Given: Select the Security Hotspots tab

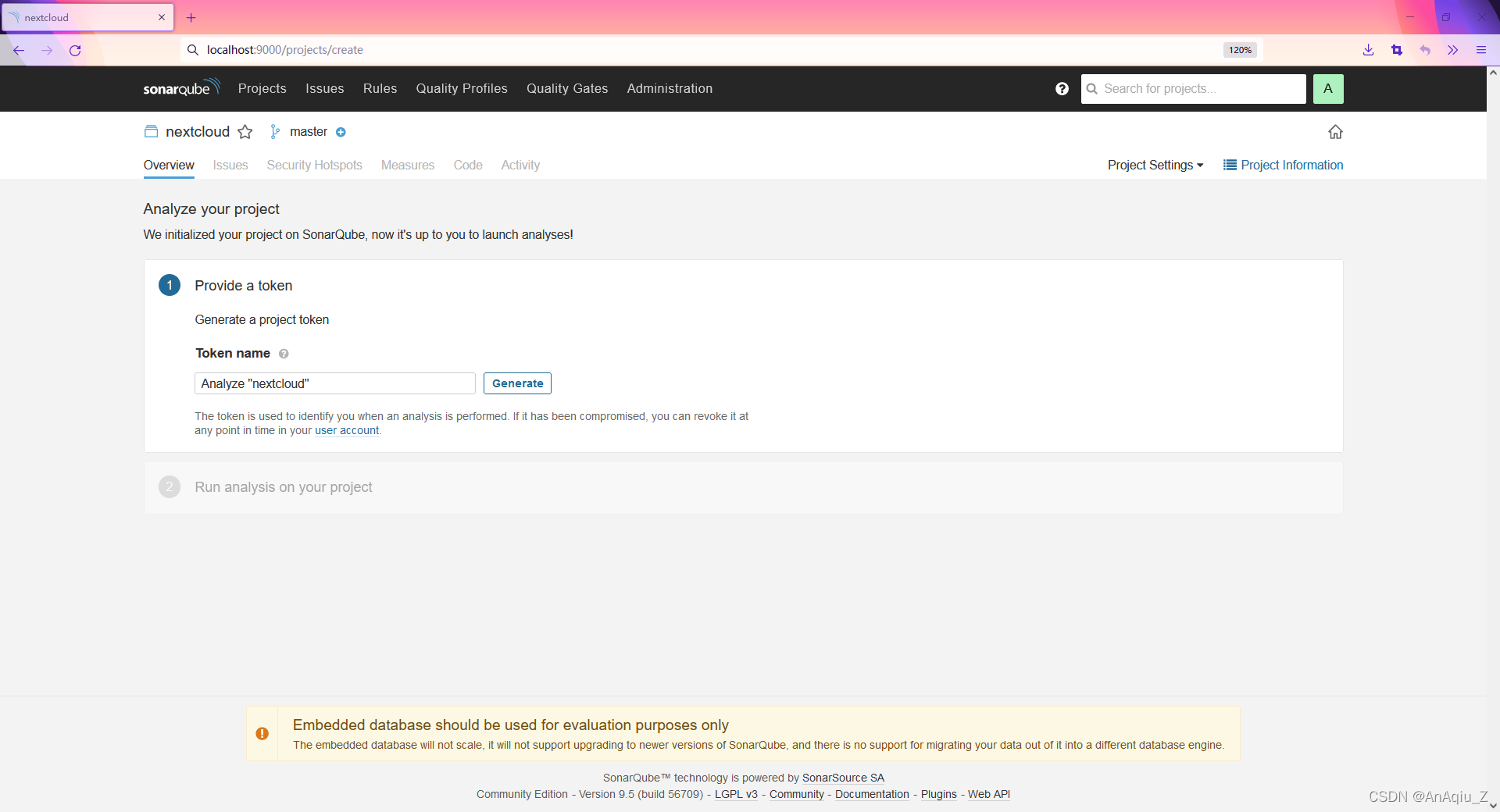Looking at the screenshot, I should pyautogui.click(x=315, y=165).
